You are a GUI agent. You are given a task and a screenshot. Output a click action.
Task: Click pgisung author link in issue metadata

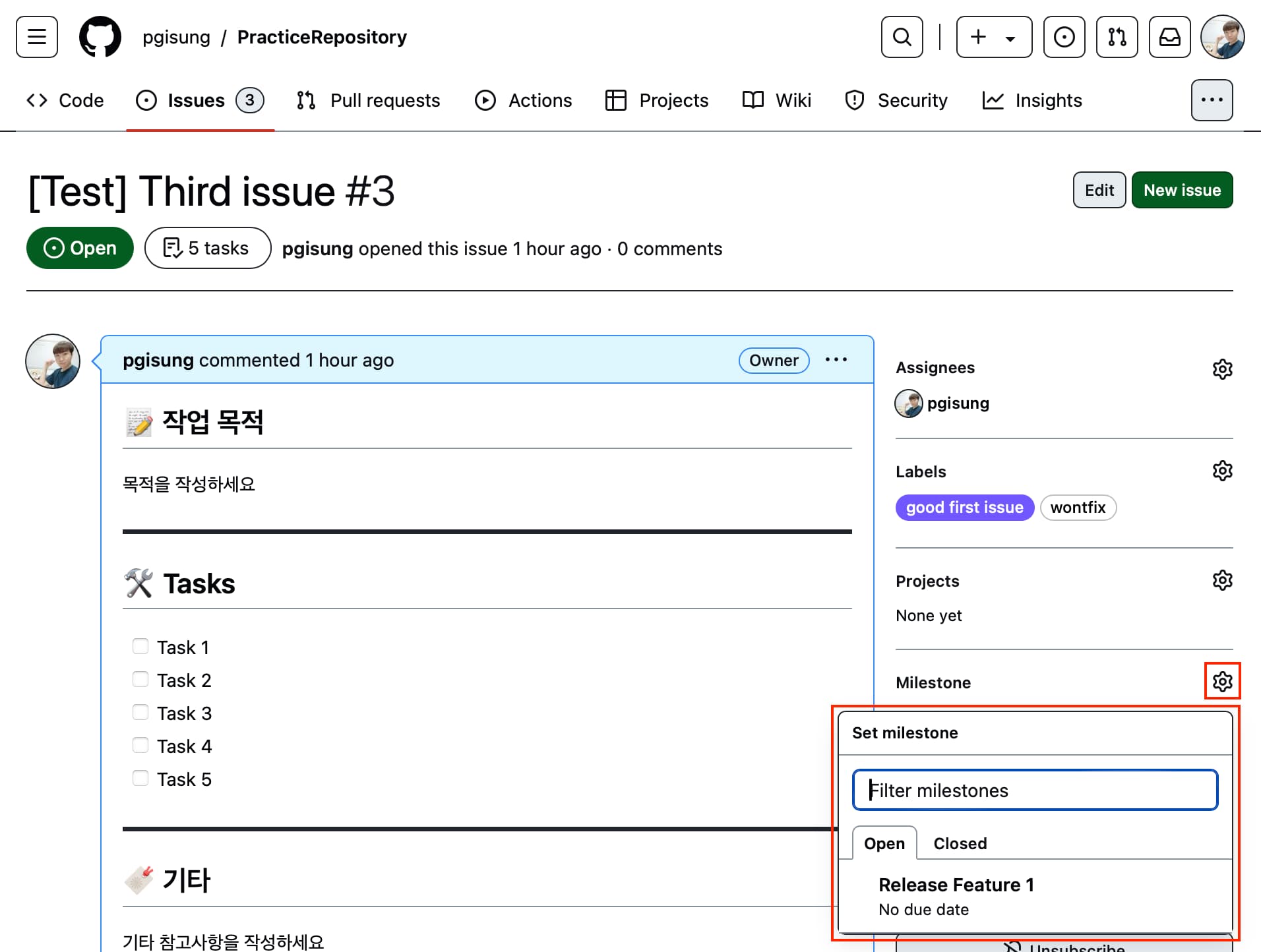pos(317,249)
